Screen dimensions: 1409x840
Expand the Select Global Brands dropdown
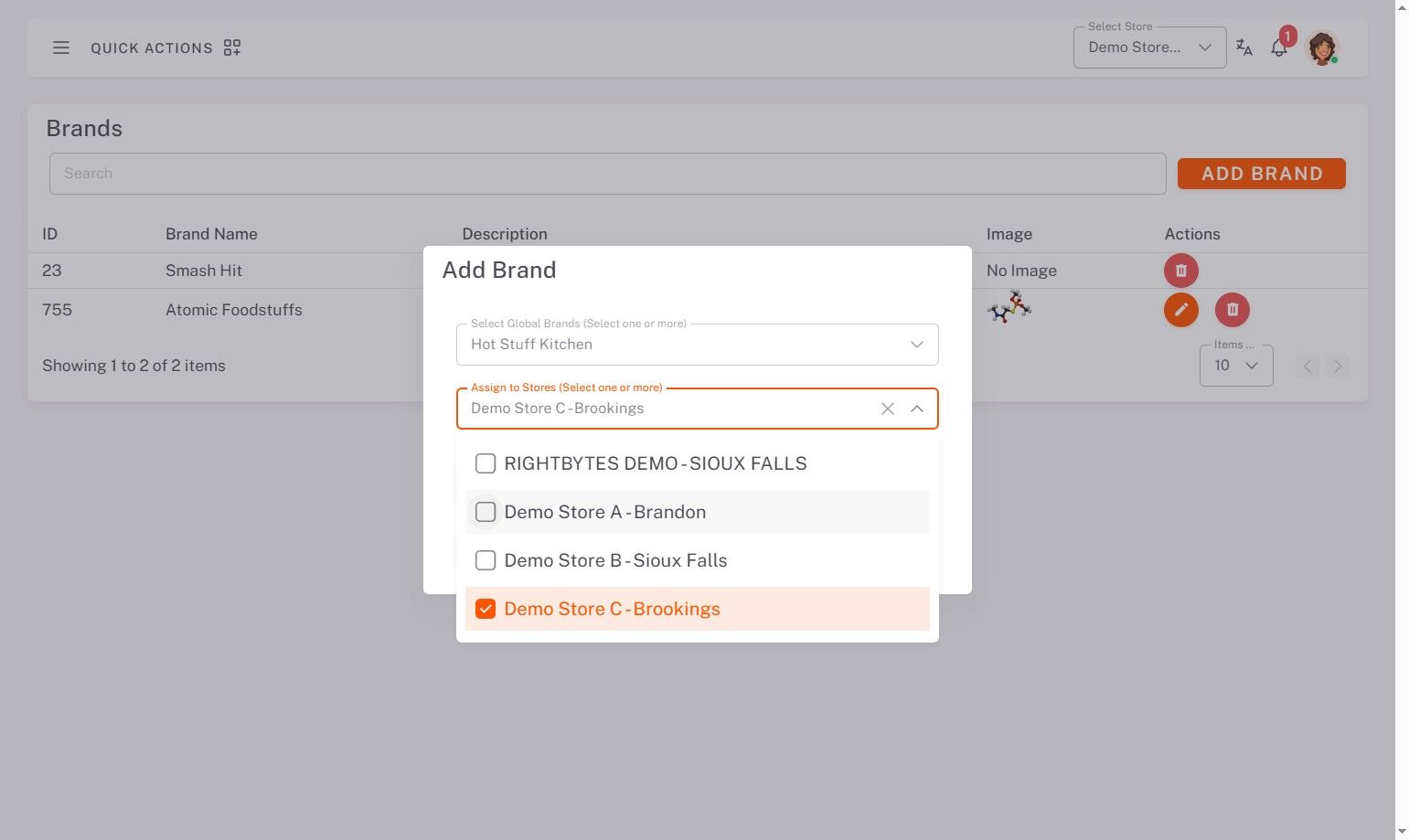point(916,345)
